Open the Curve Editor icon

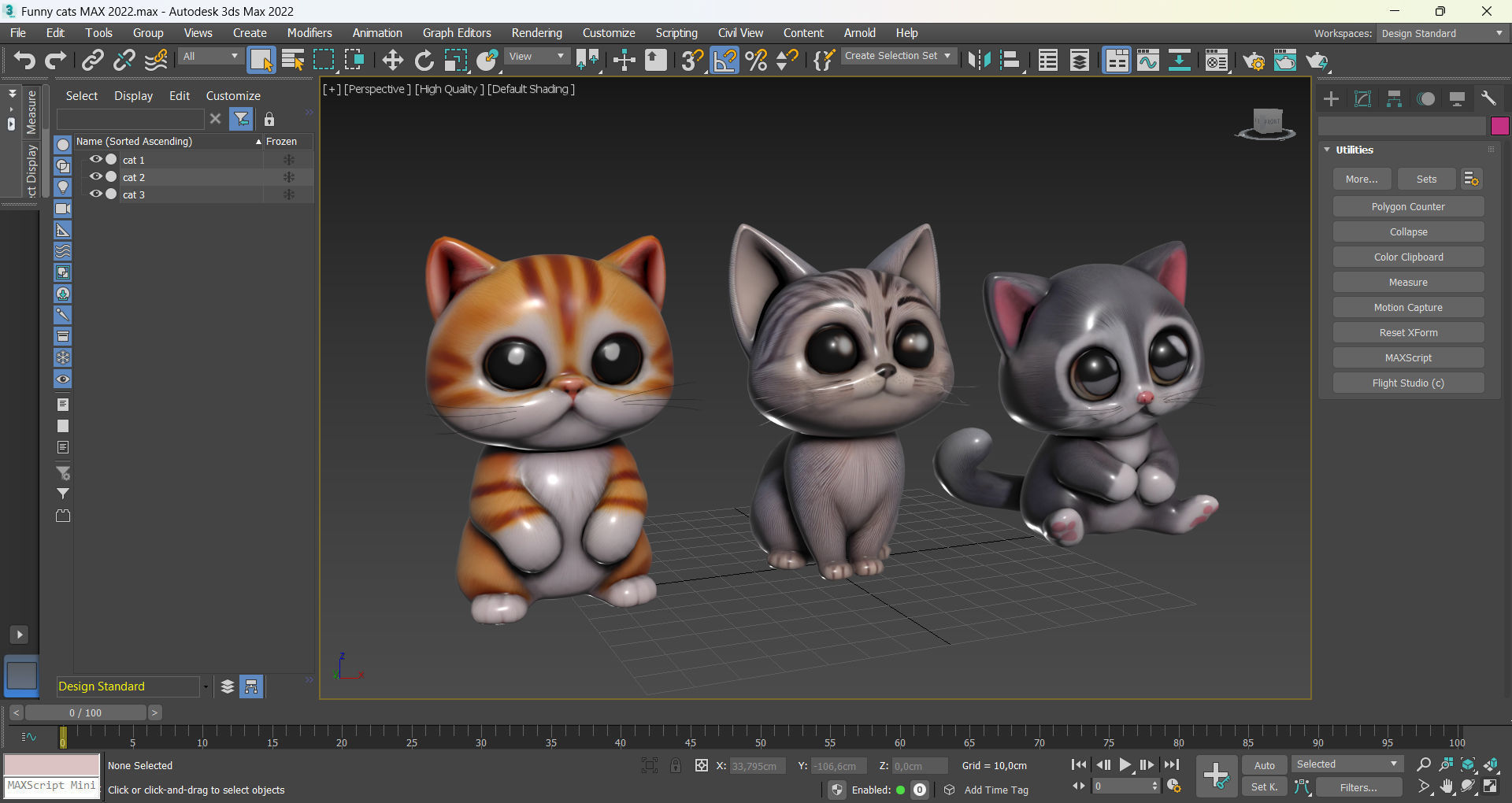point(1148,60)
